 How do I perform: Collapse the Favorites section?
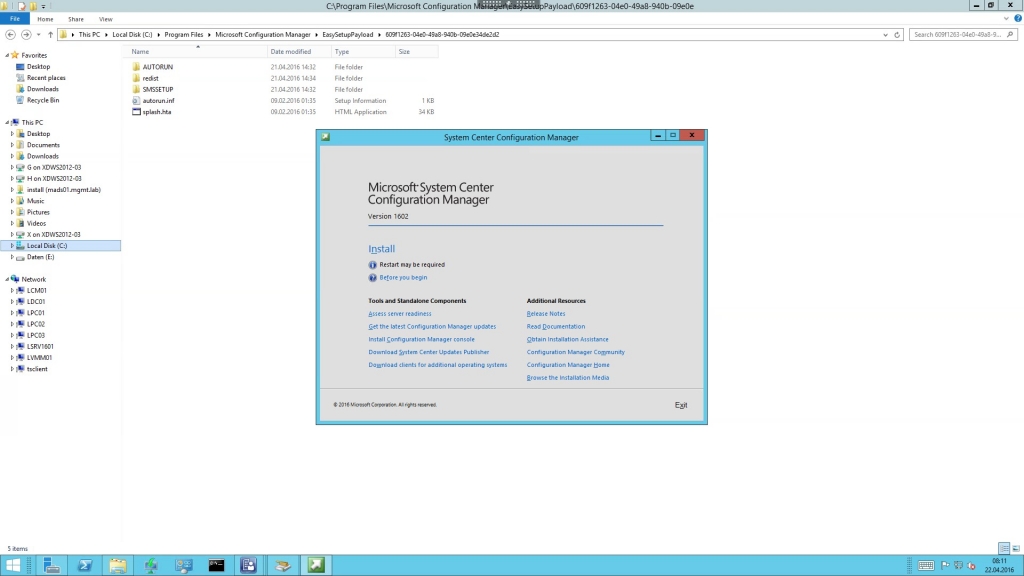pos(7,56)
